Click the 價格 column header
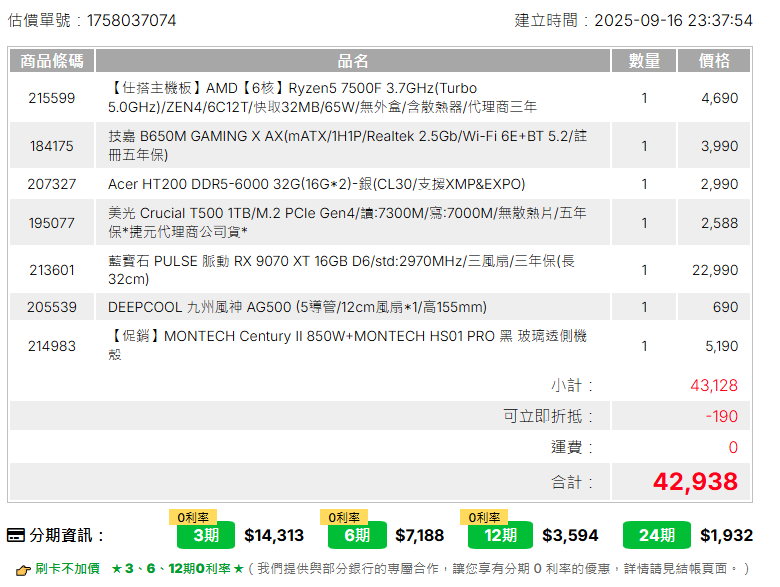The height and width of the screenshot is (587, 780). pyautogui.click(x=714, y=61)
